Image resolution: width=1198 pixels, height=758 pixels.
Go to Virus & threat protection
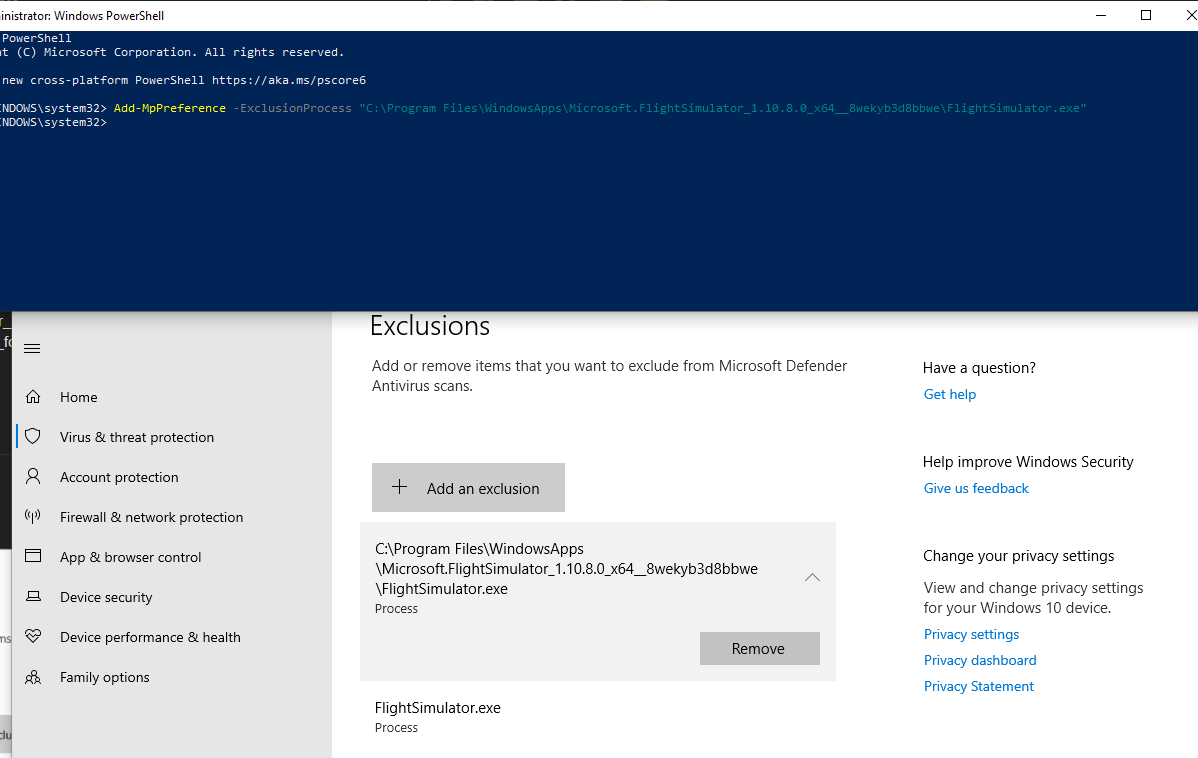pos(137,437)
